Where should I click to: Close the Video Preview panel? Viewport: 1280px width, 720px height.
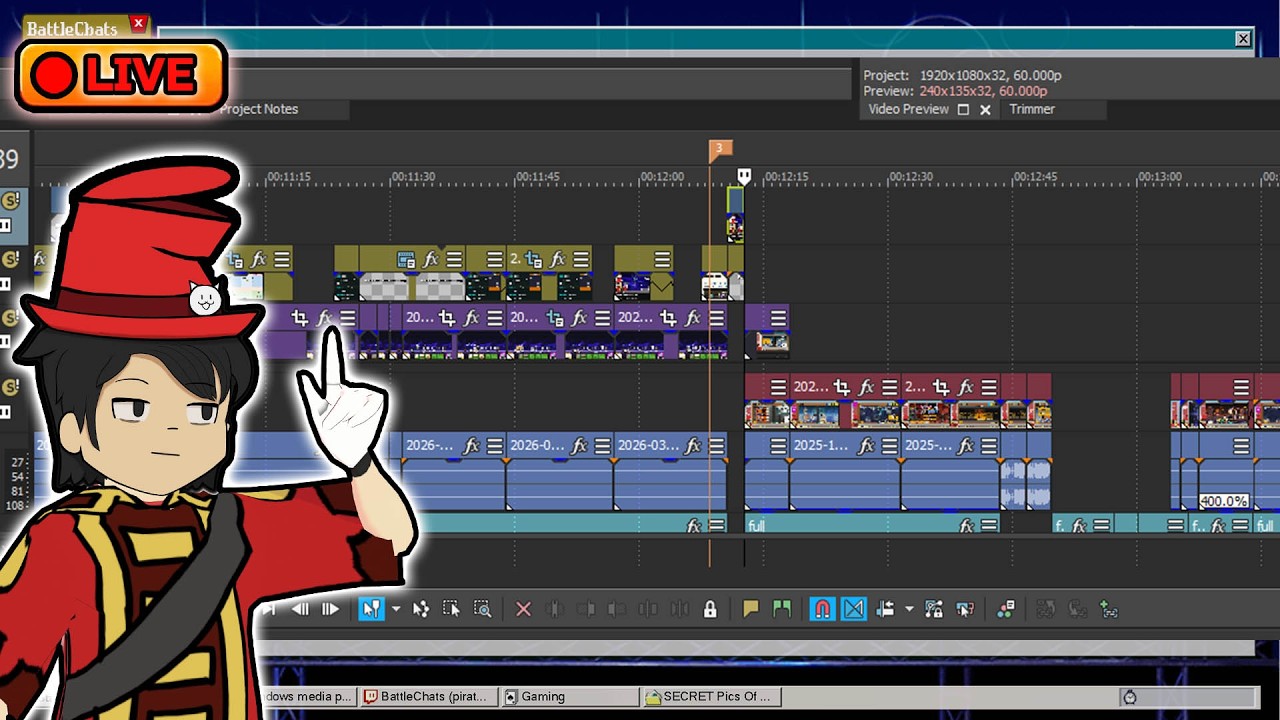(x=985, y=110)
